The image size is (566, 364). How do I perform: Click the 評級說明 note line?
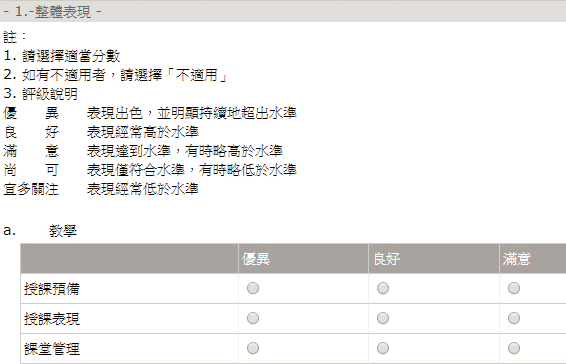pos(40,94)
